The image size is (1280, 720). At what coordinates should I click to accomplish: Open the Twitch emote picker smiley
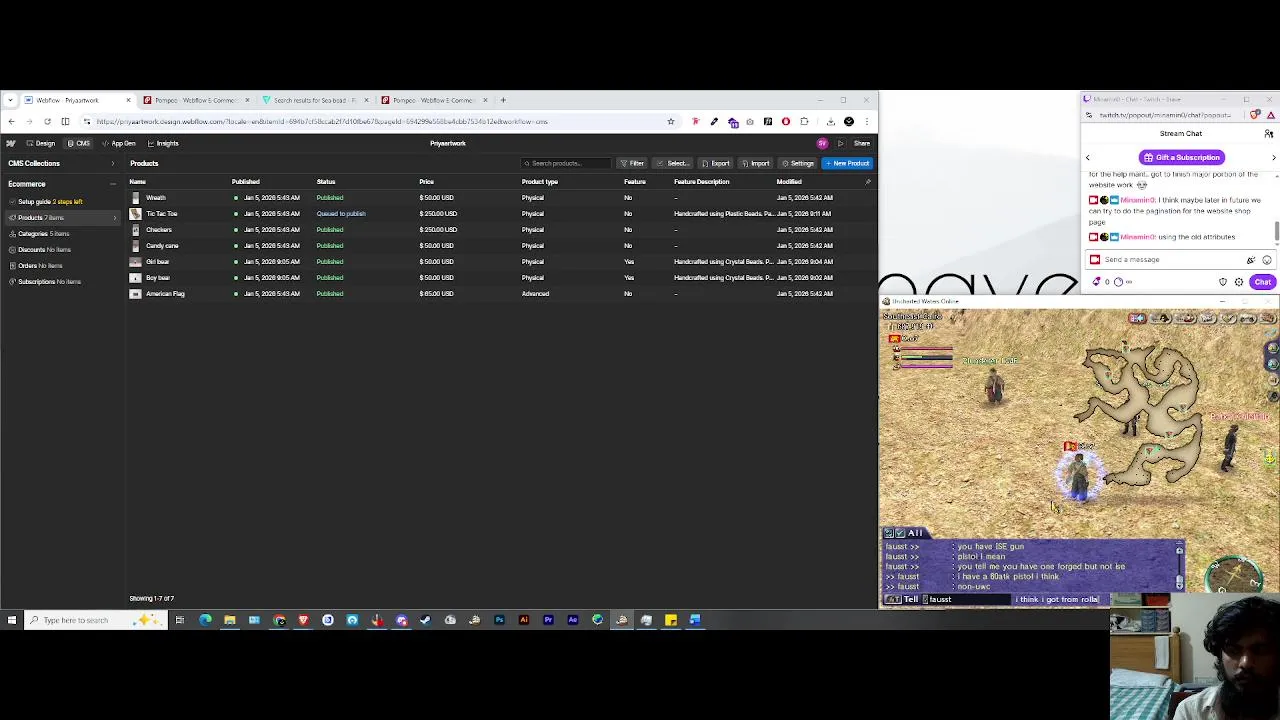click(x=1266, y=260)
